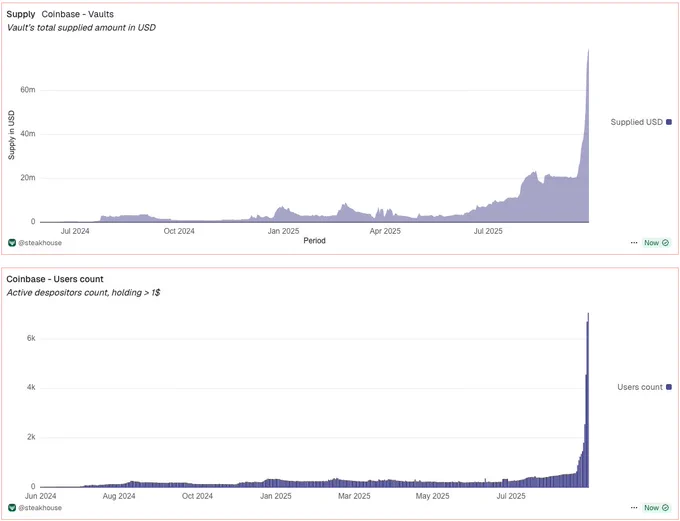The height and width of the screenshot is (521, 680).
Task: Open @steakhouse link below the Supply chart
Action: tap(40, 243)
